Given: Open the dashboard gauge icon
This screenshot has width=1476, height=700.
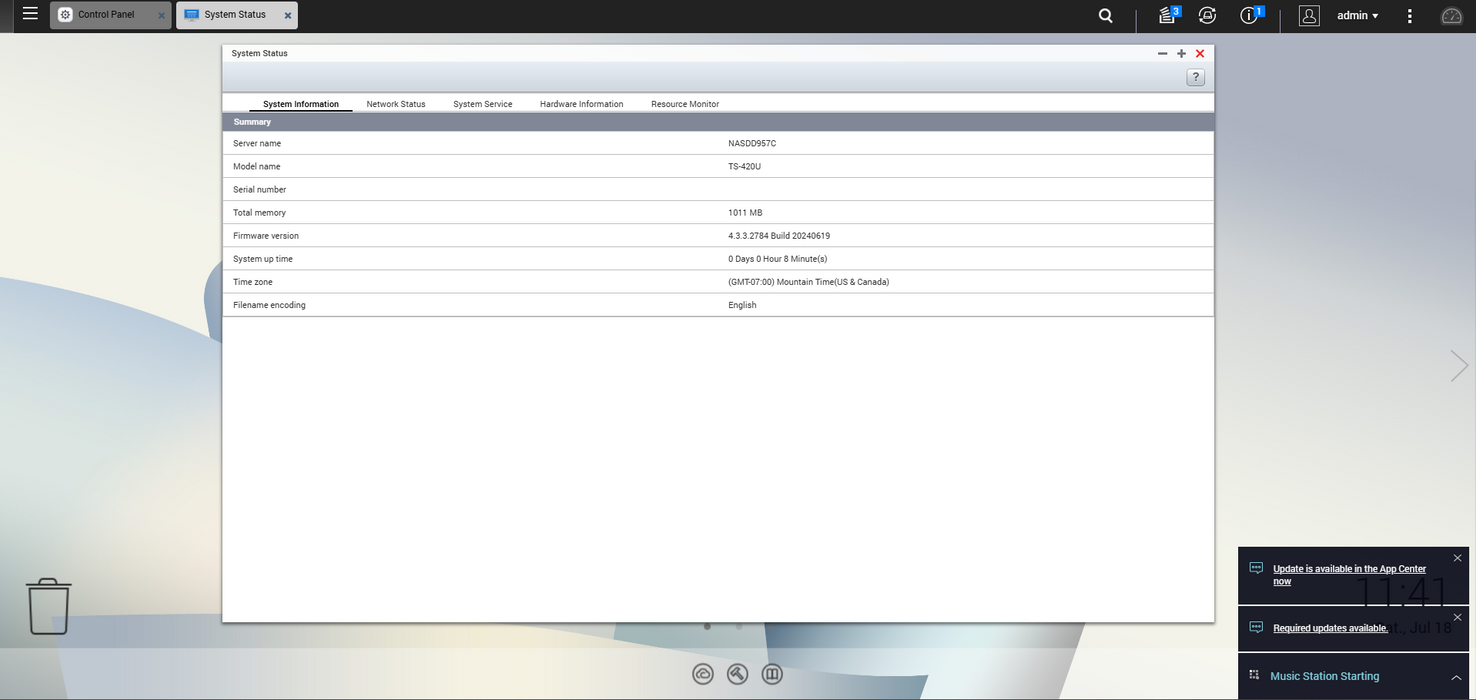Looking at the screenshot, I should 1451,16.
